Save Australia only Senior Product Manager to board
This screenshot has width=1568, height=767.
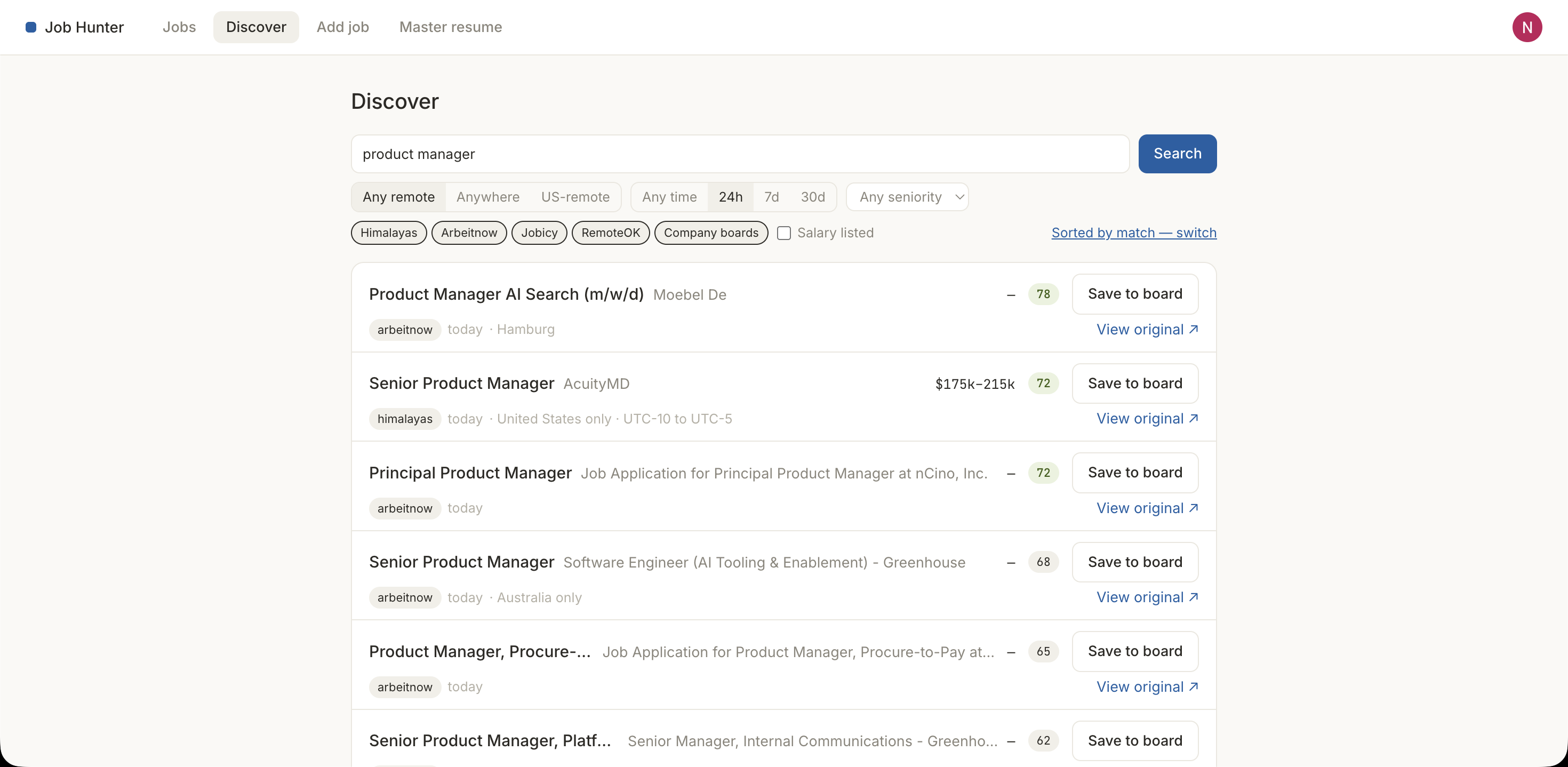1134,562
